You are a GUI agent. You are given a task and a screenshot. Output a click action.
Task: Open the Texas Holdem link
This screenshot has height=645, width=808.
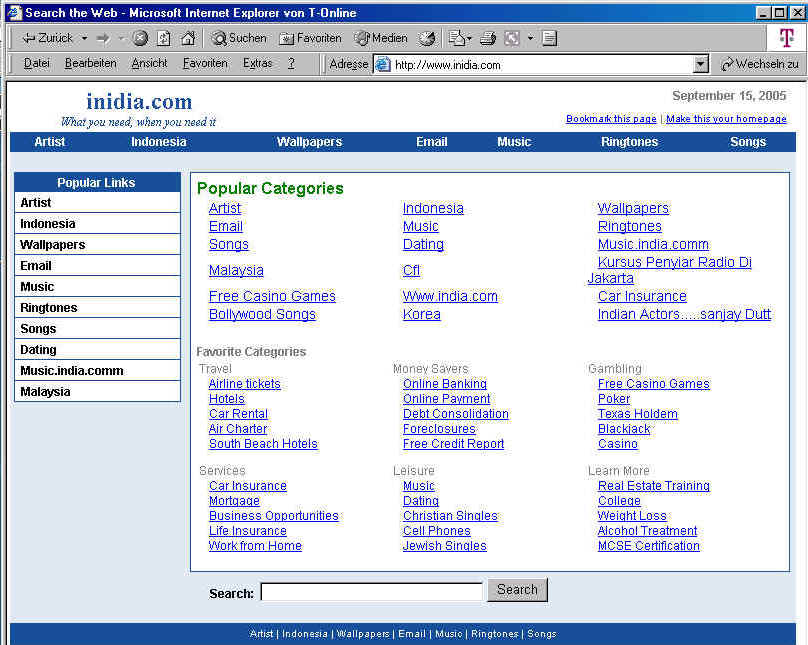638,414
